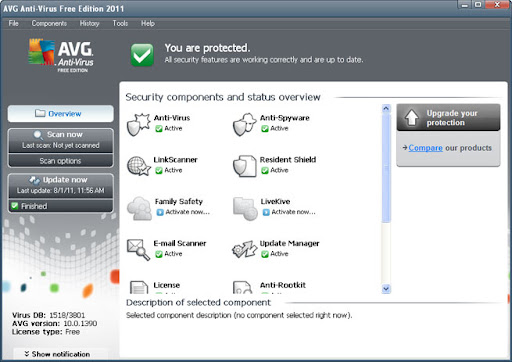This screenshot has height=362, width=512.
Task: Run Update now
Action: [61, 185]
